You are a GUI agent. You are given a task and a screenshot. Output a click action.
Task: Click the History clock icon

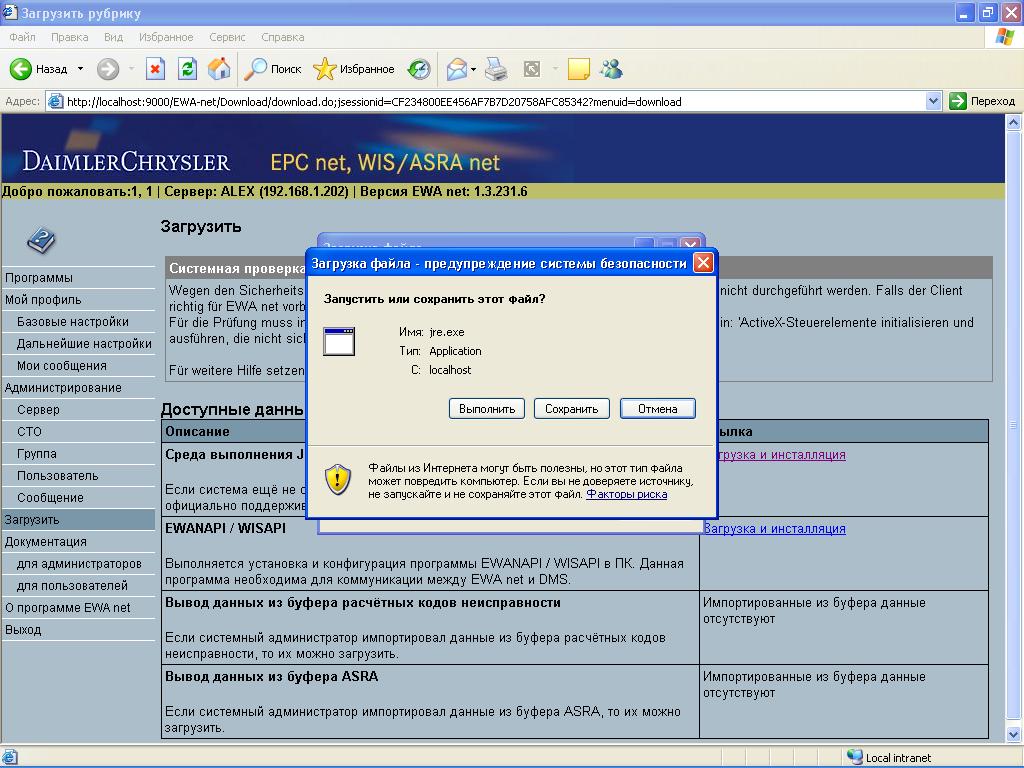coord(419,69)
